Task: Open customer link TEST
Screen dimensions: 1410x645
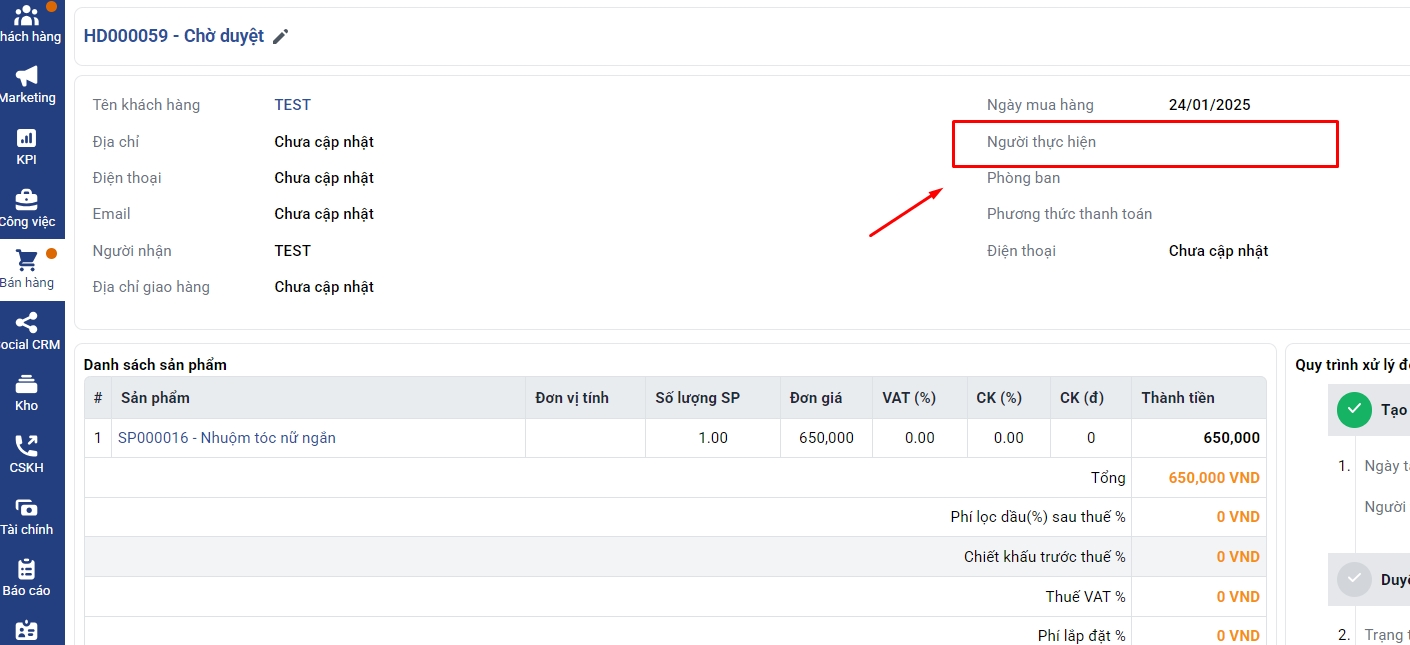Action: tap(292, 105)
